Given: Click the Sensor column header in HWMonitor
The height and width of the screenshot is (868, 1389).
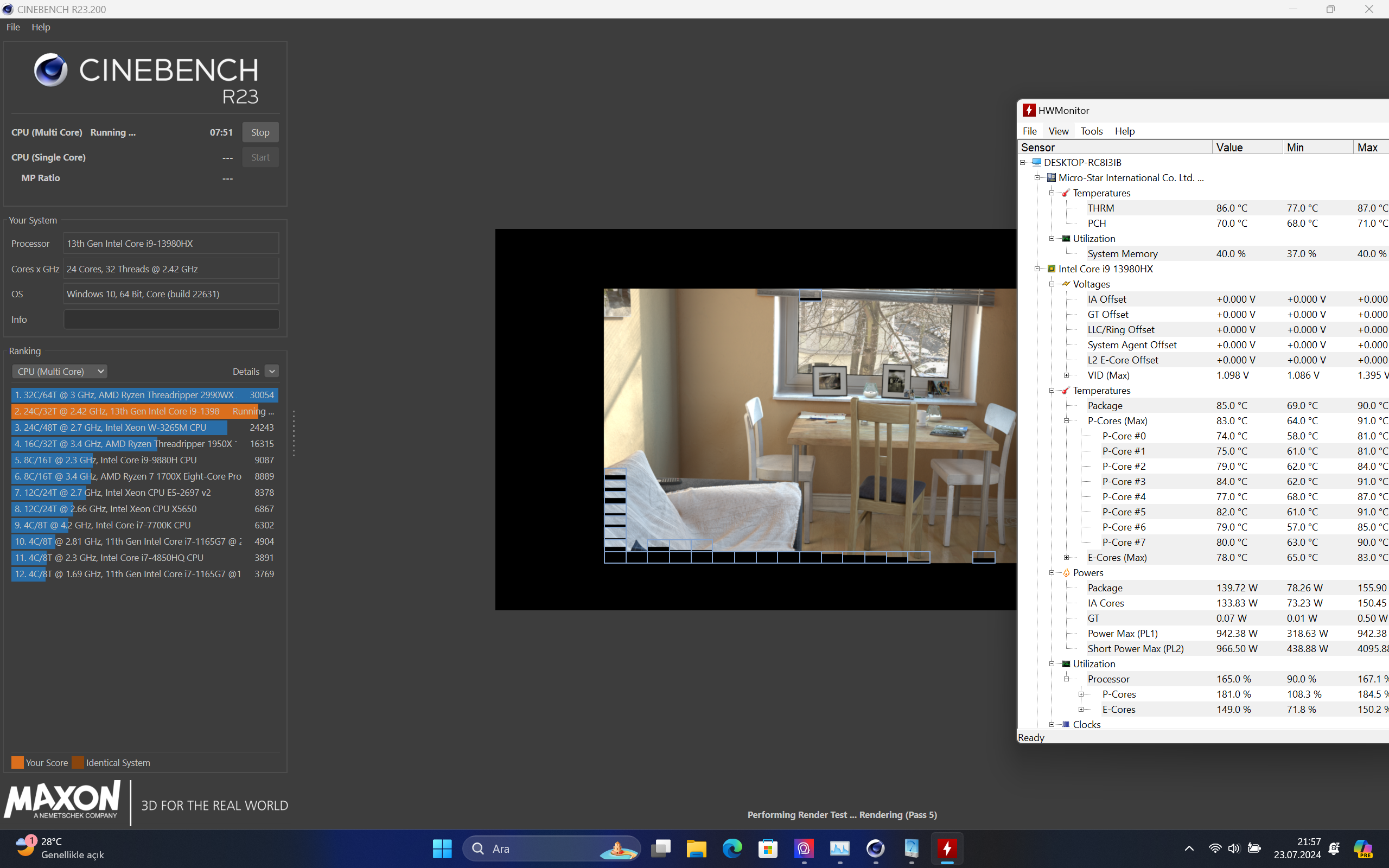Looking at the screenshot, I should click(x=1114, y=147).
